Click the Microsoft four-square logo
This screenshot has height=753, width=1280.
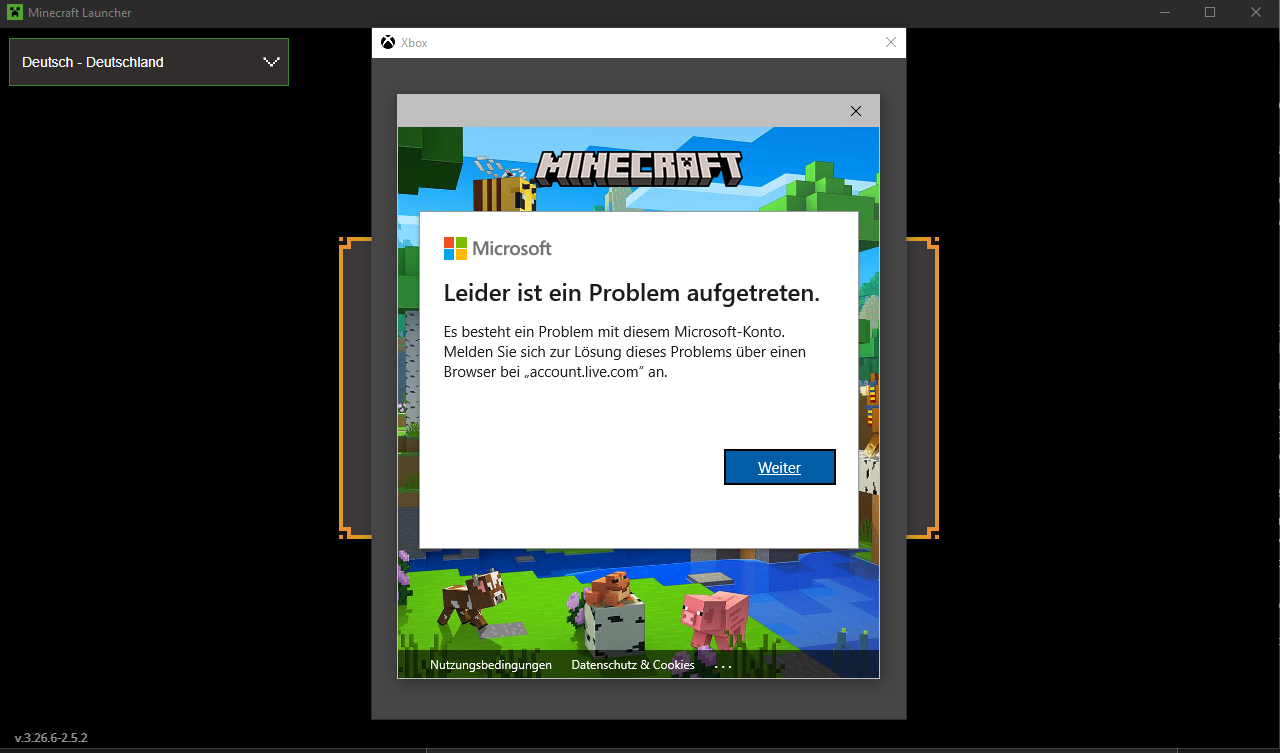point(456,248)
